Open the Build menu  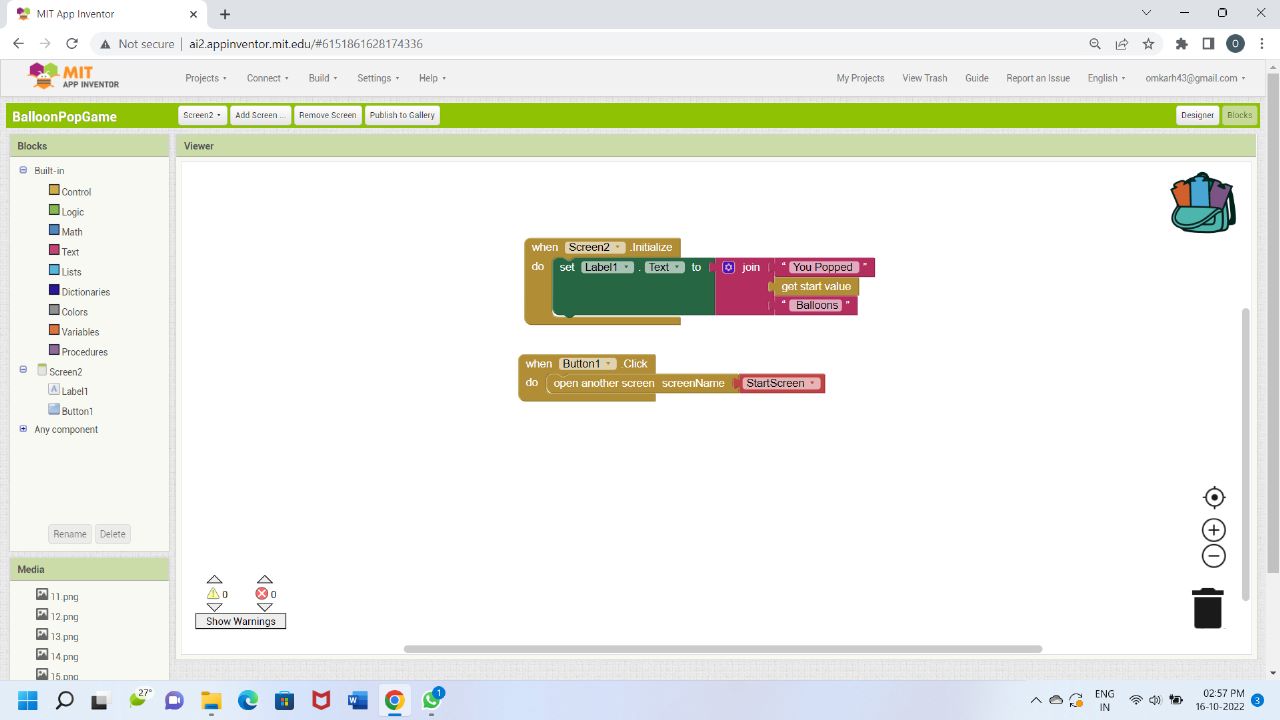[x=322, y=78]
